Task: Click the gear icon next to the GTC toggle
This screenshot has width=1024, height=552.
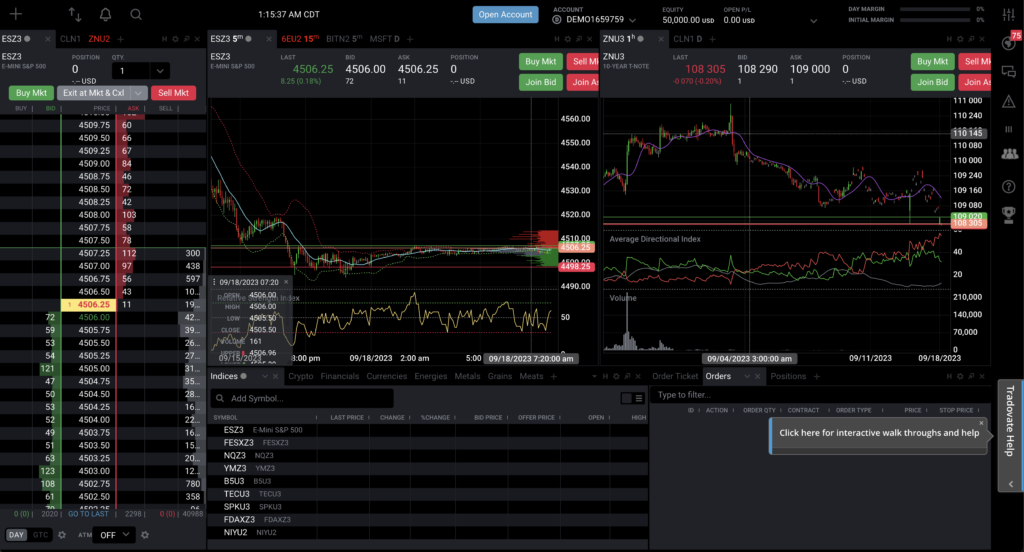Action: click(62, 535)
